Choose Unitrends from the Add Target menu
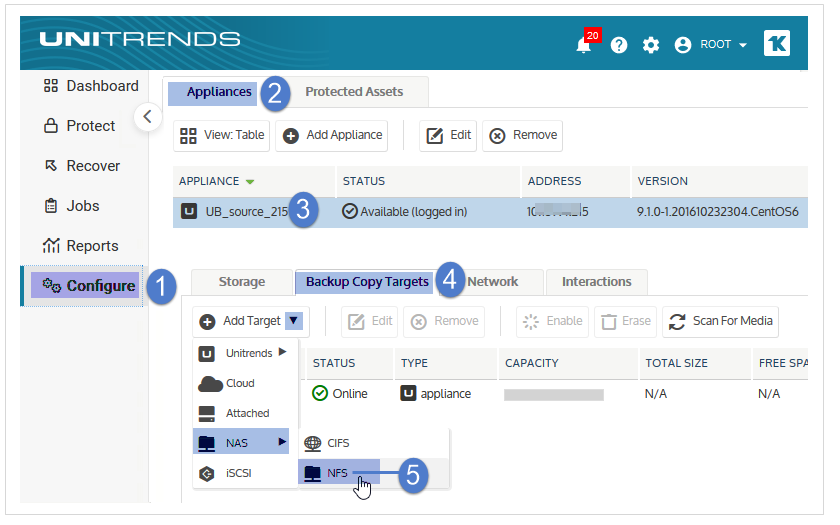Screen dimensions: 840x525 pos(245,354)
